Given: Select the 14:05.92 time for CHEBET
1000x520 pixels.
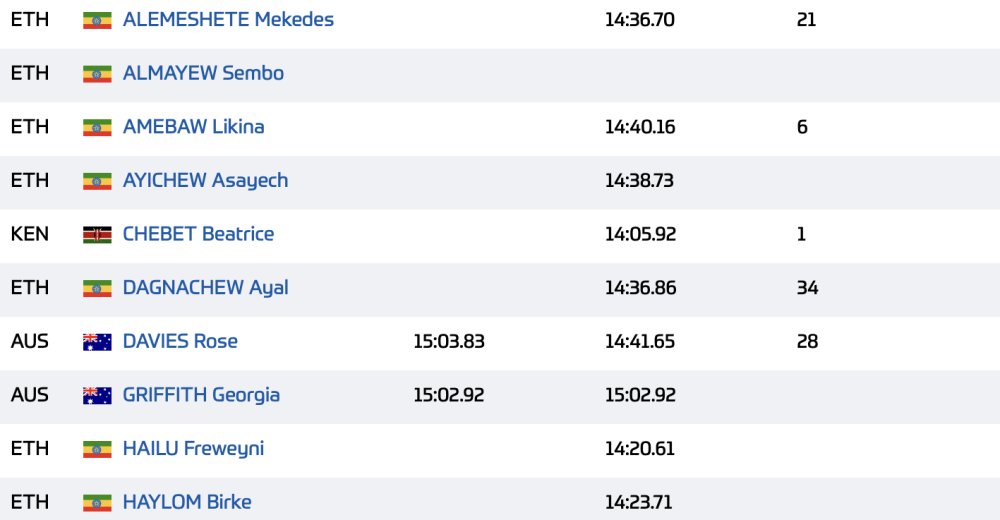Looking at the screenshot, I should pos(640,234).
